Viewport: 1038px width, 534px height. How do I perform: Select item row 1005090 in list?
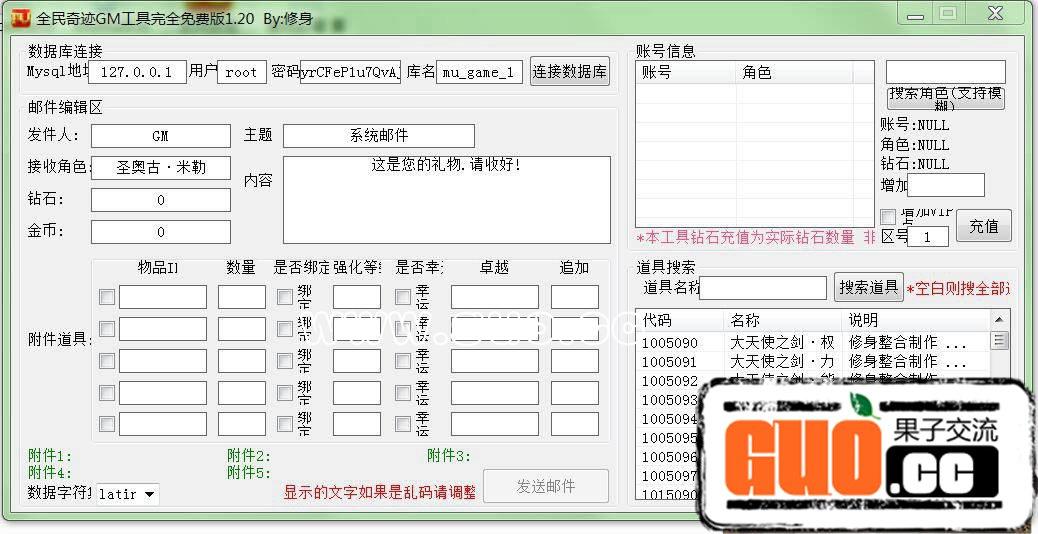670,342
